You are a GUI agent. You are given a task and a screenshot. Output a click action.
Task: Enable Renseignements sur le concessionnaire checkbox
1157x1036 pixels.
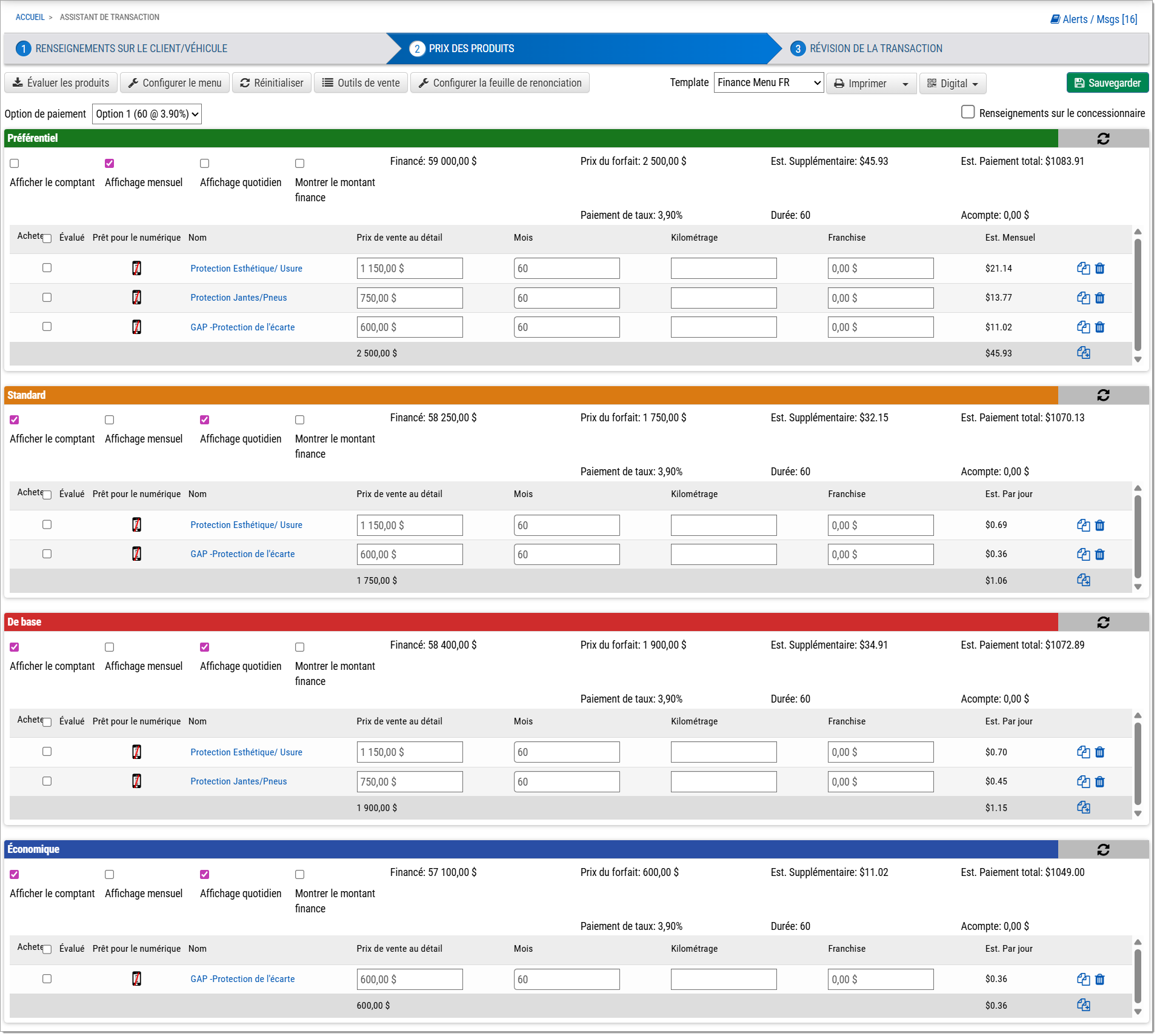968,112
